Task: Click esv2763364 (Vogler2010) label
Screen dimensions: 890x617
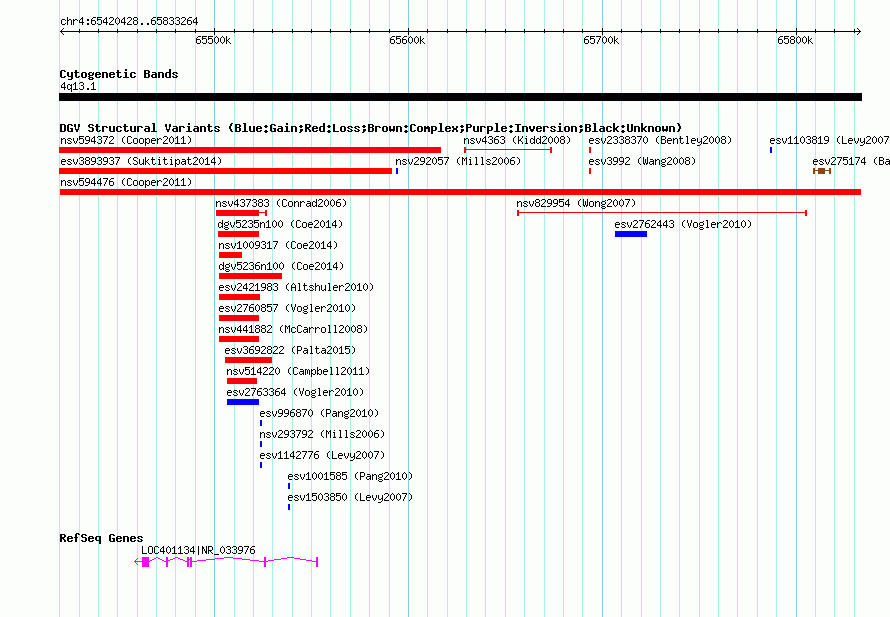Action: click(295, 392)
